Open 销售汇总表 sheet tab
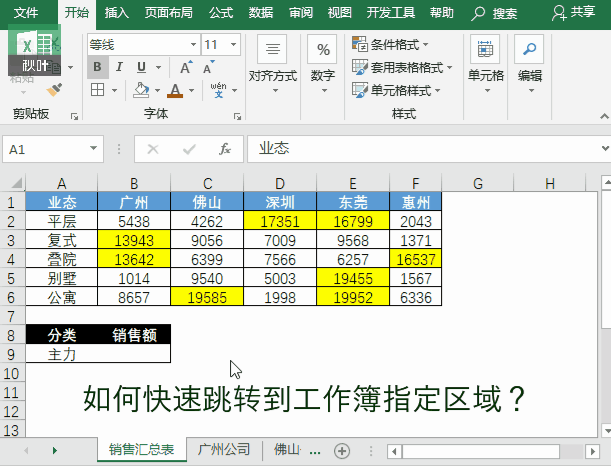 141,450
